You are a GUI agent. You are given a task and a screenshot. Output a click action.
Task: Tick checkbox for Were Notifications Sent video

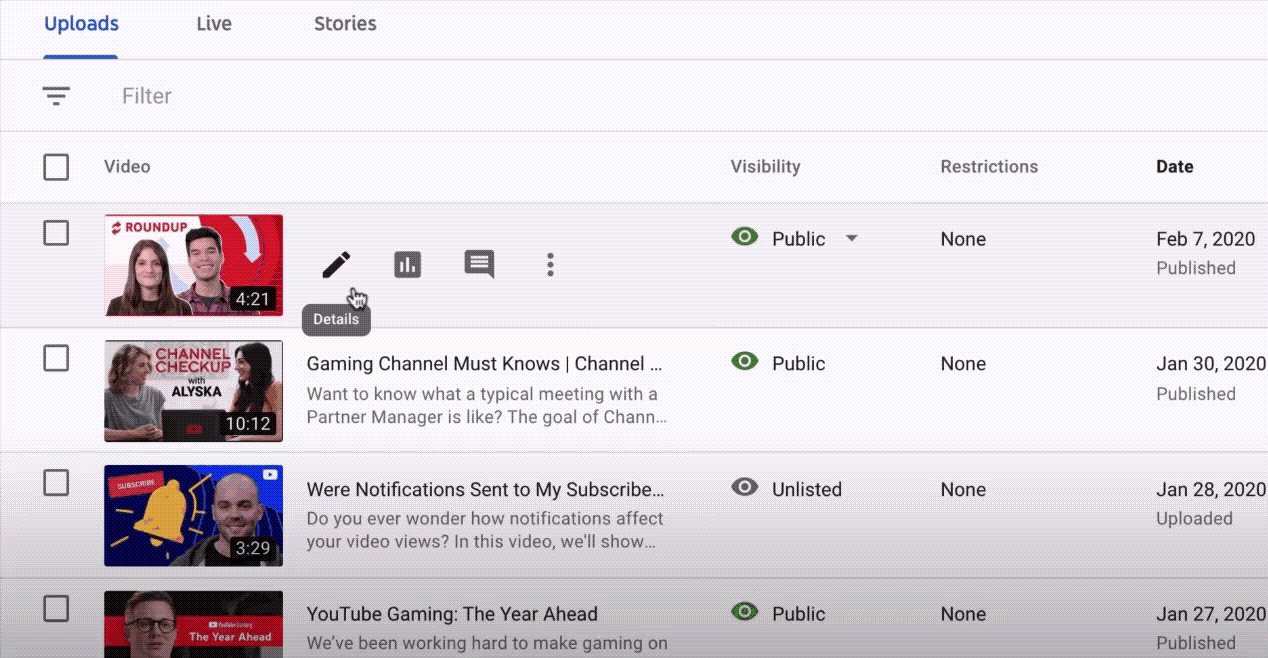click(56, 483)
